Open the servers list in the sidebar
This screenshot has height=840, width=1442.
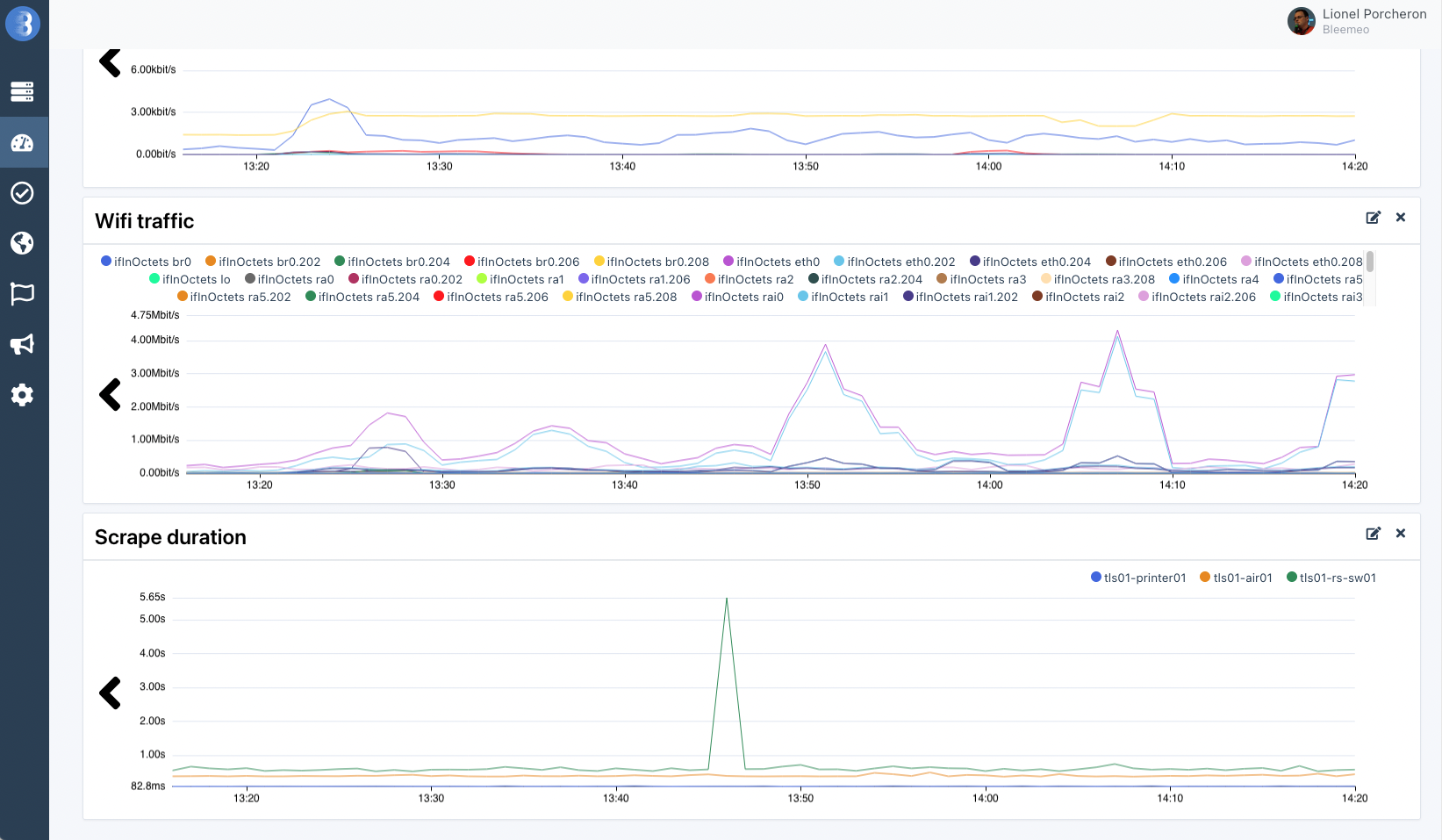click(24, 91)
